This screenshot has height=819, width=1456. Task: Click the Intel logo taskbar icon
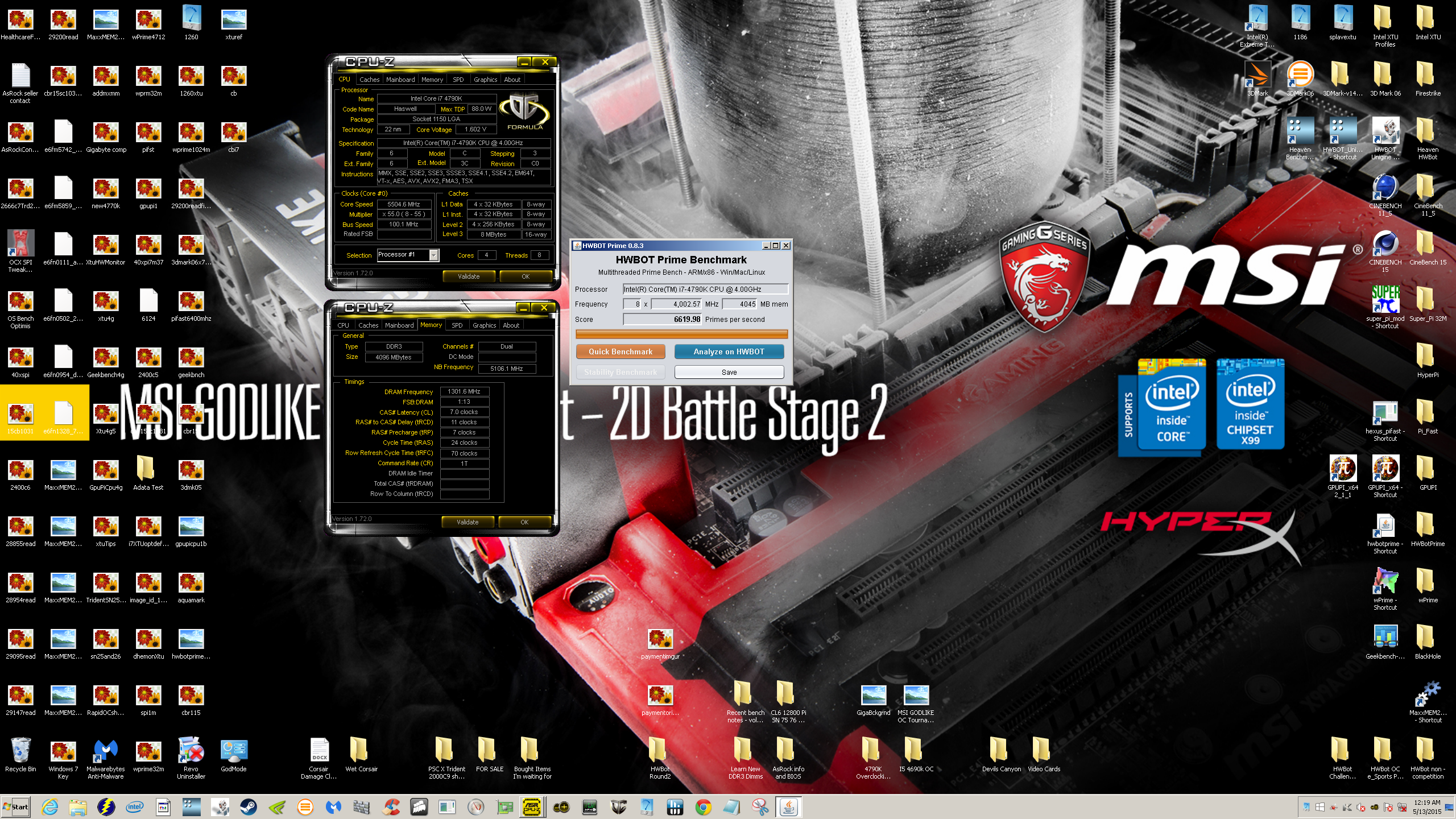(135, 806)
